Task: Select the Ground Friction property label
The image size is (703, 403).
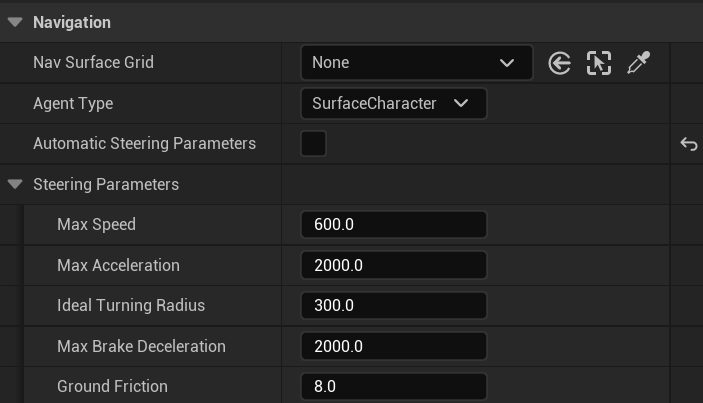Action: click(x=112, y=387)
